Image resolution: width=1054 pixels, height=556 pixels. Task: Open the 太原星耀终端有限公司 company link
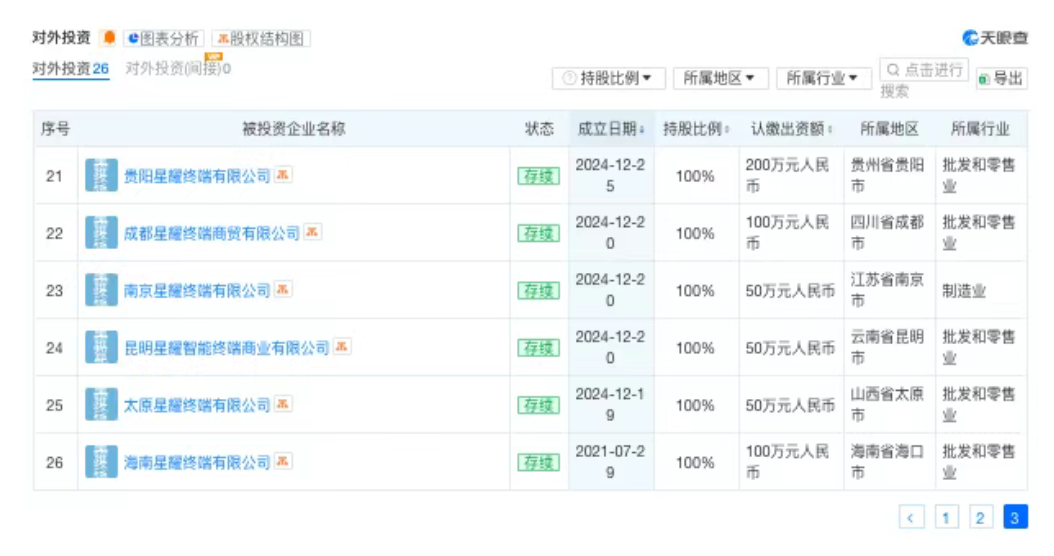pos(197,405)
